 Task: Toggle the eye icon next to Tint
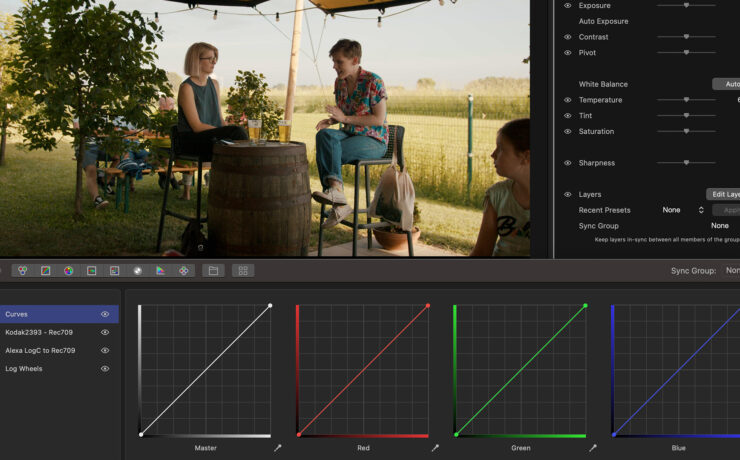tap(568, 116)
